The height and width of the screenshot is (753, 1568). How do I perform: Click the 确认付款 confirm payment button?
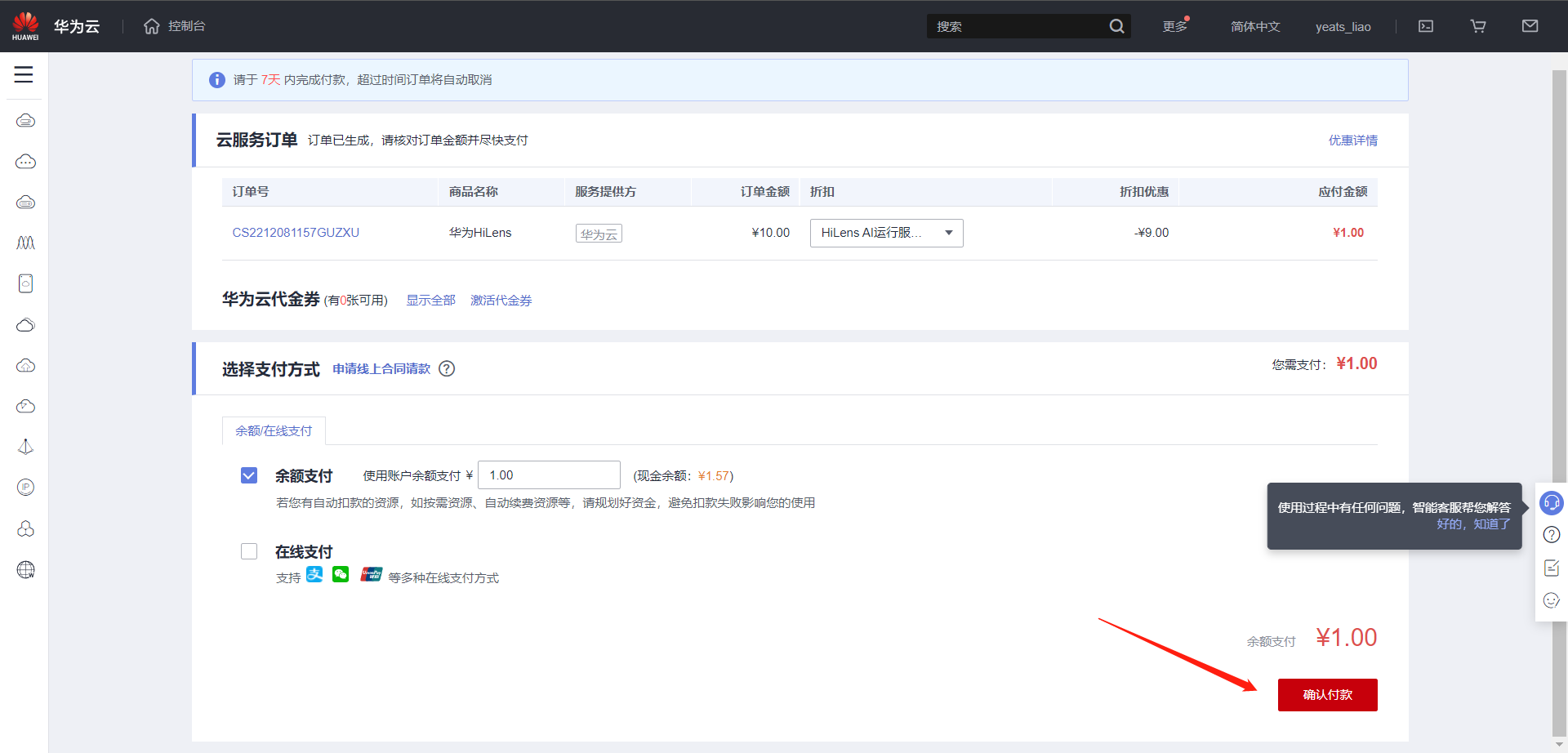click(1327, 694)
